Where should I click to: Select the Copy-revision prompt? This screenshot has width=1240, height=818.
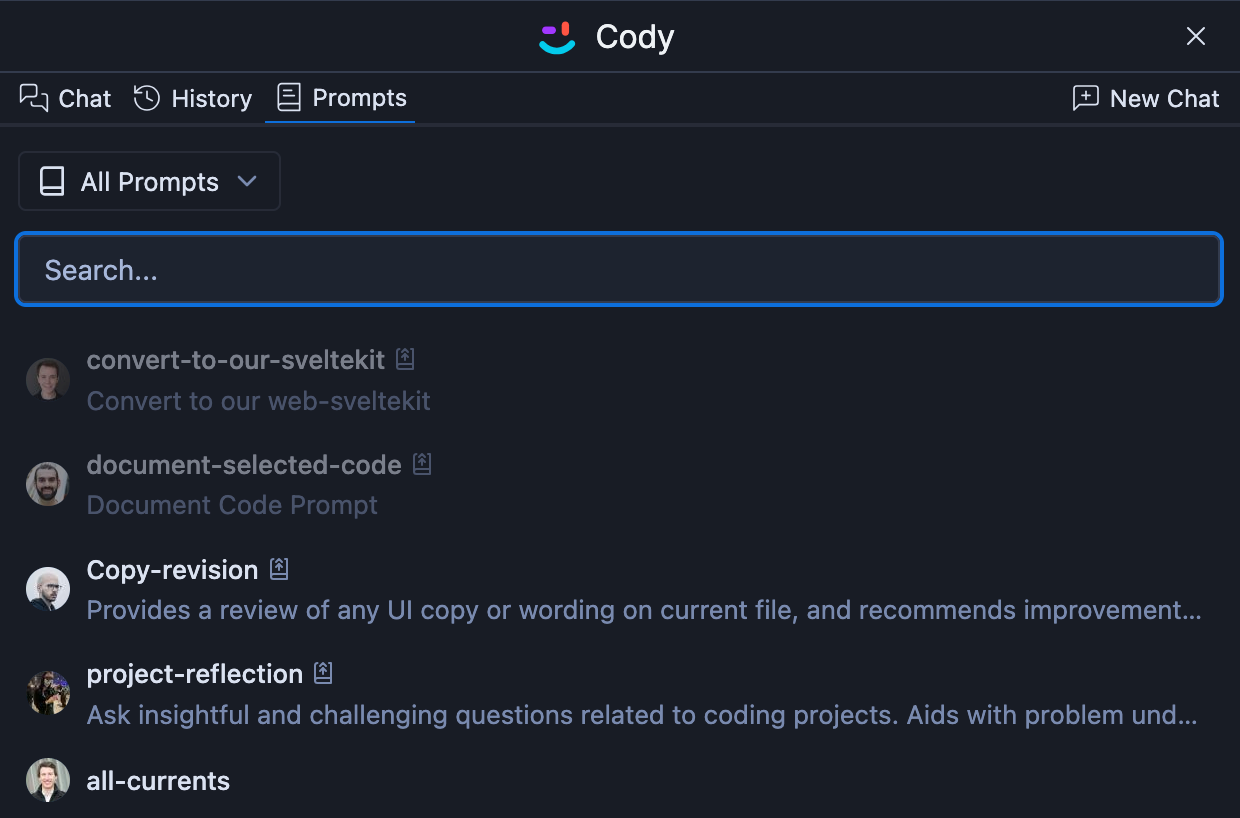pyautogui.click(x=172, y=570)
